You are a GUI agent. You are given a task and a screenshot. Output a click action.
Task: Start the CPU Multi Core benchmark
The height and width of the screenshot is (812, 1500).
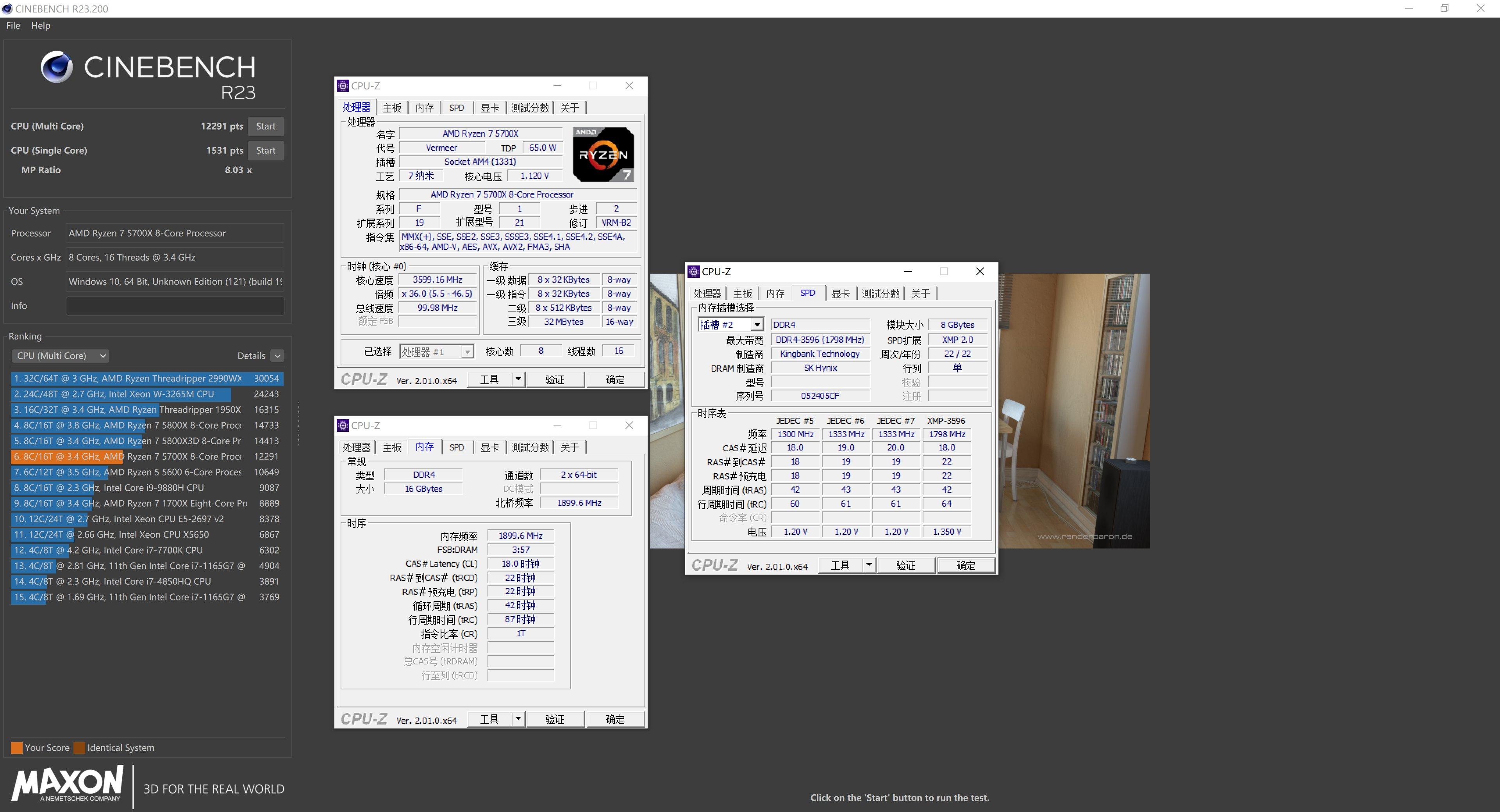266,126
